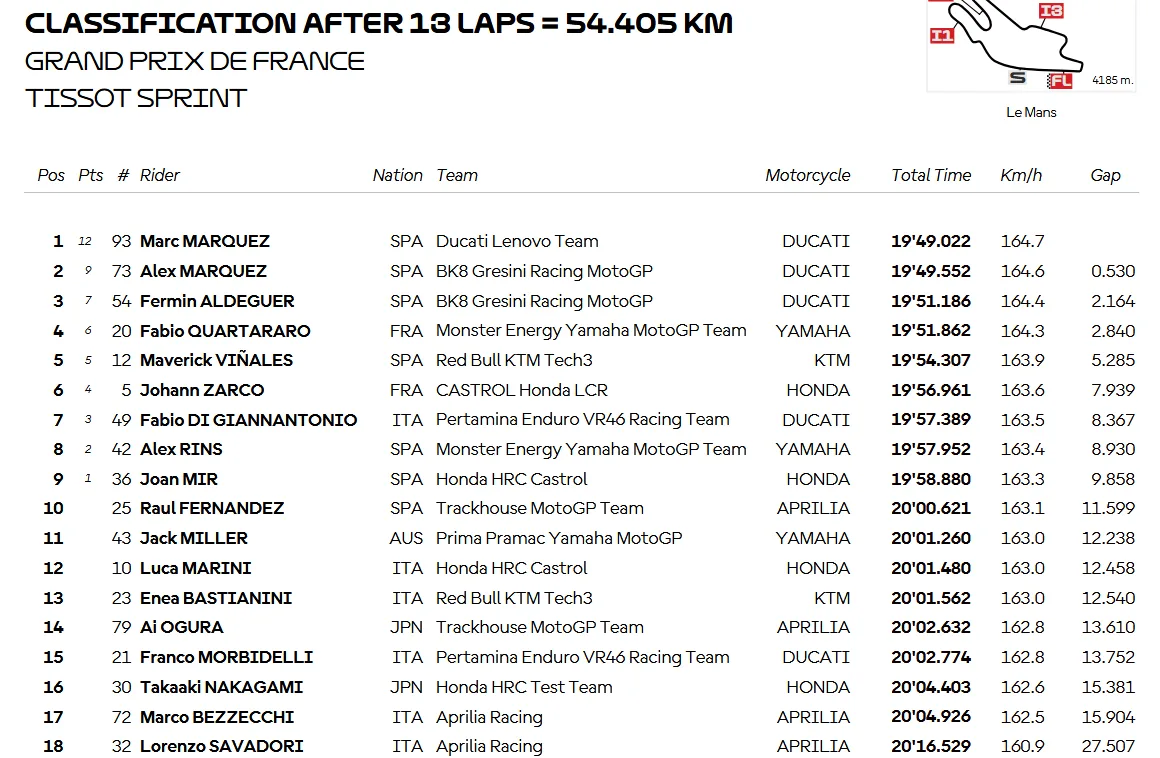Click the I1 sector marker on track map
Screen dimensions: 1160x758
point(941,35)
